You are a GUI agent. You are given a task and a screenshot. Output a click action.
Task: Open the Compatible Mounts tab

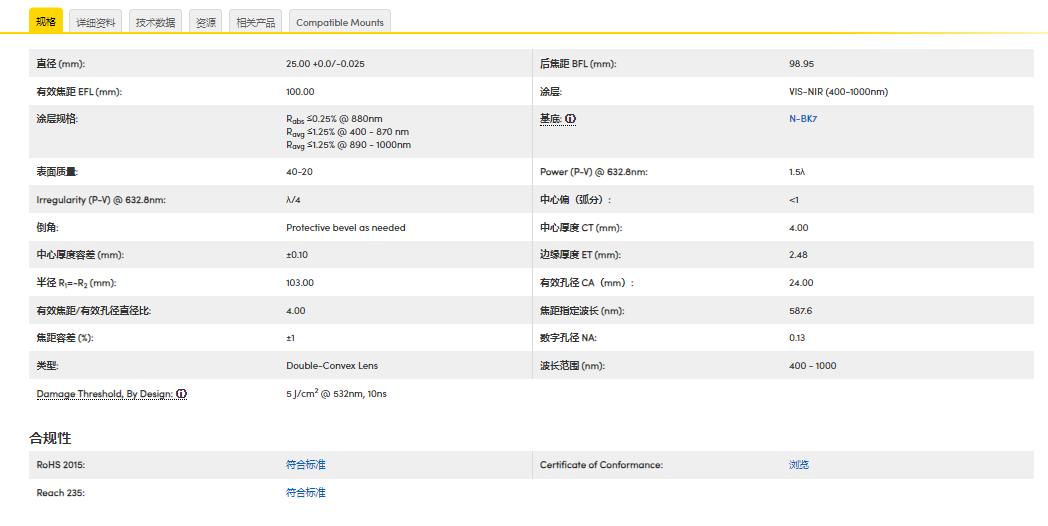[339, 22]
